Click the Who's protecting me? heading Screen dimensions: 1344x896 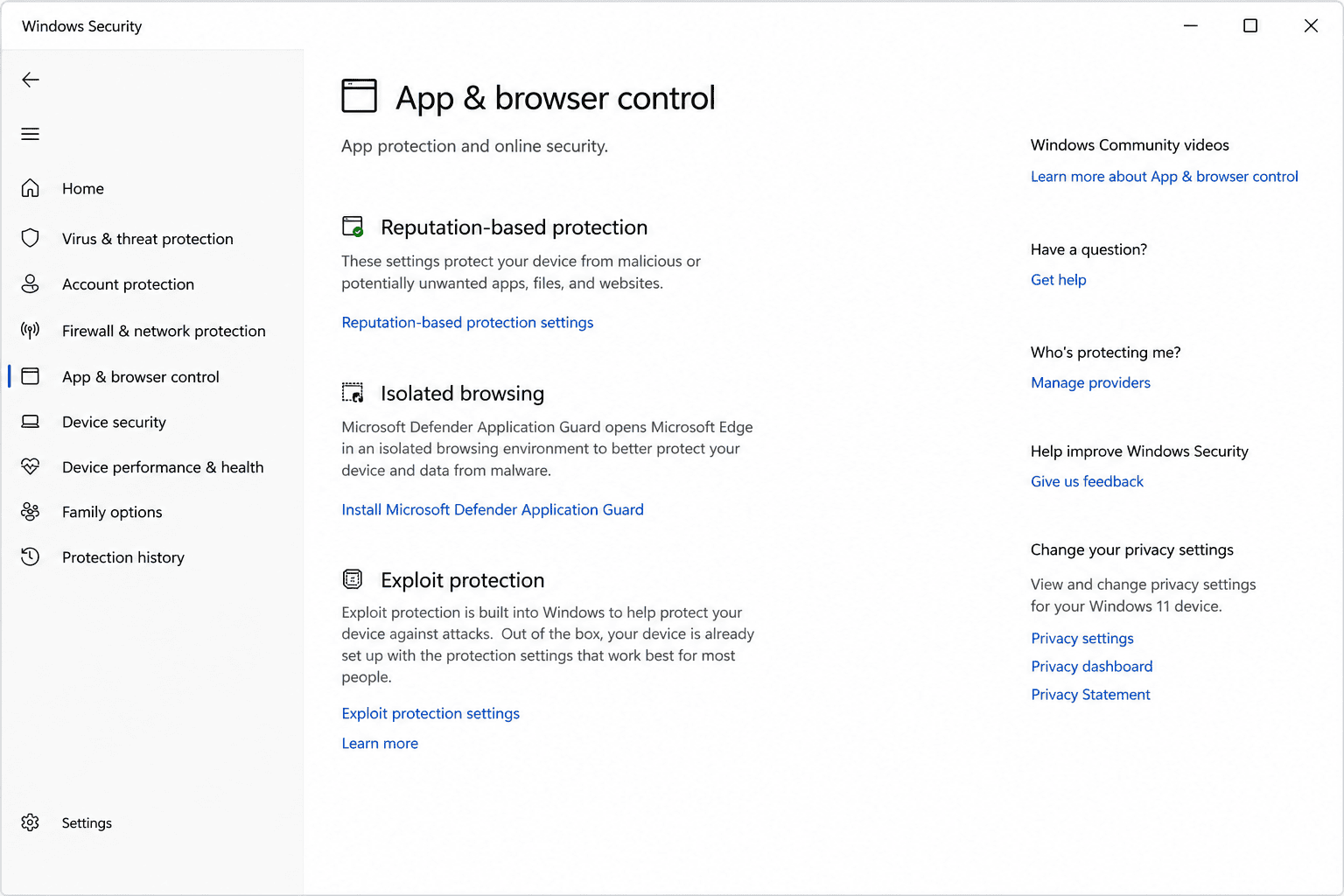1106,353
